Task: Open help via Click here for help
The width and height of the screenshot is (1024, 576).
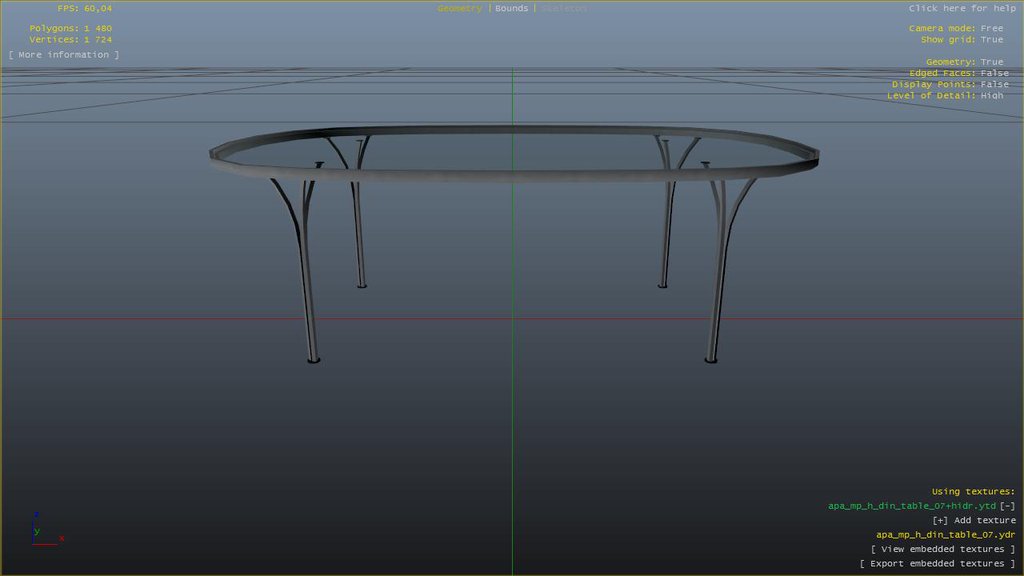Action: click(x=962, y=8)
